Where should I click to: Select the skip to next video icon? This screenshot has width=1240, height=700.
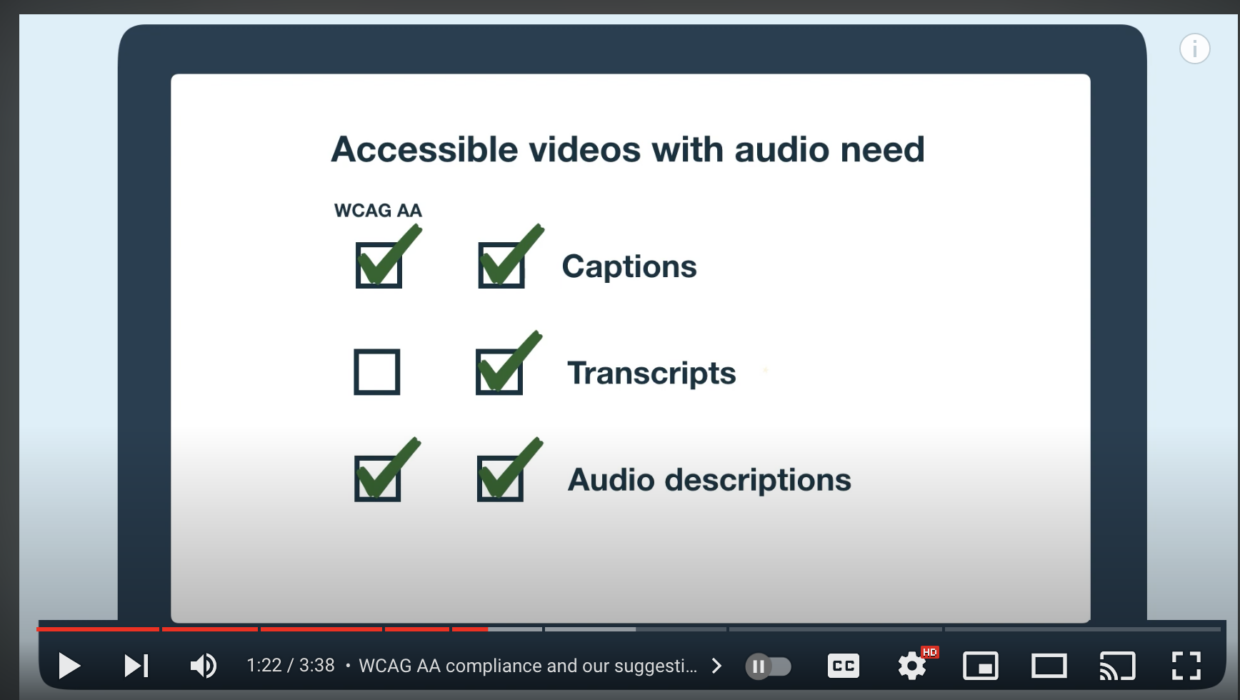(x=135, y=665)
